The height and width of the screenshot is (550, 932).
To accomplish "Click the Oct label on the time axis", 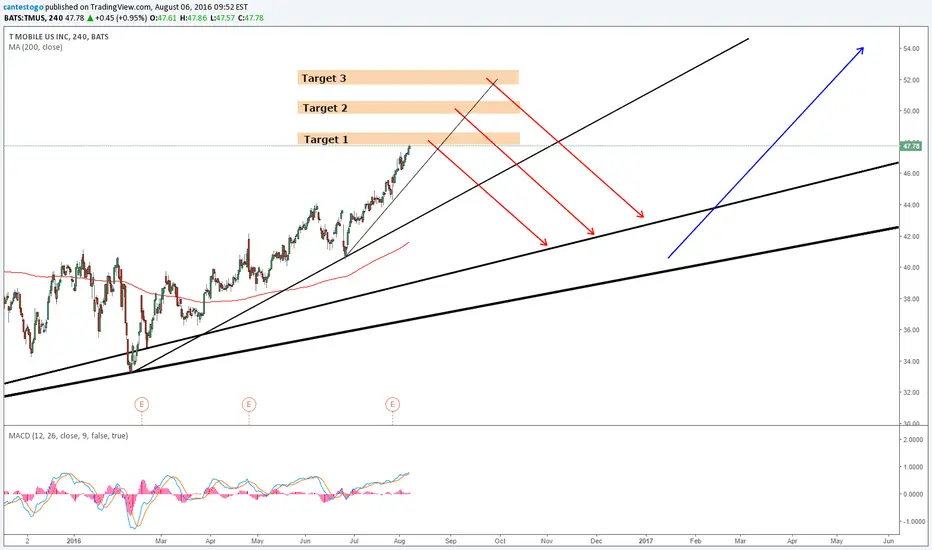I will 500,541.
